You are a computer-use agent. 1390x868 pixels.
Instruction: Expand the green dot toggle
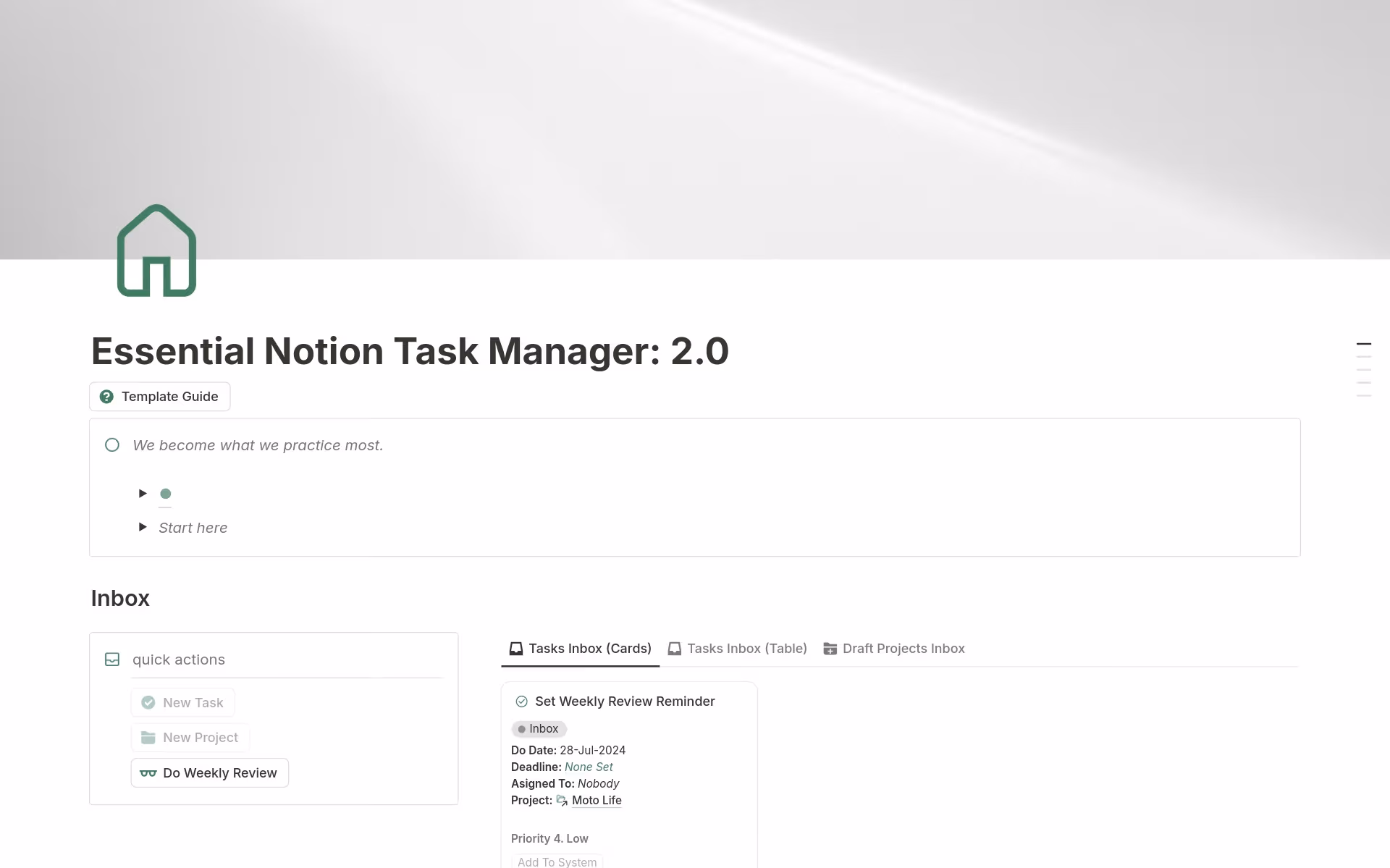[x=143, y=494]
